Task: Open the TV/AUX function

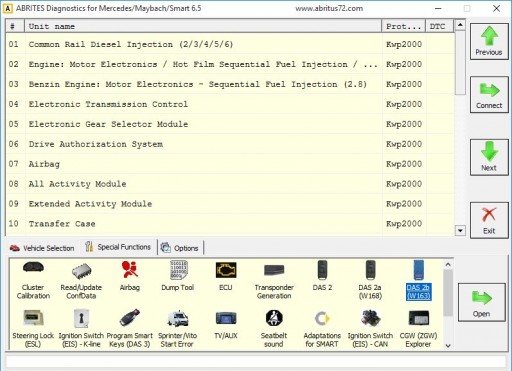Action: 226,325
